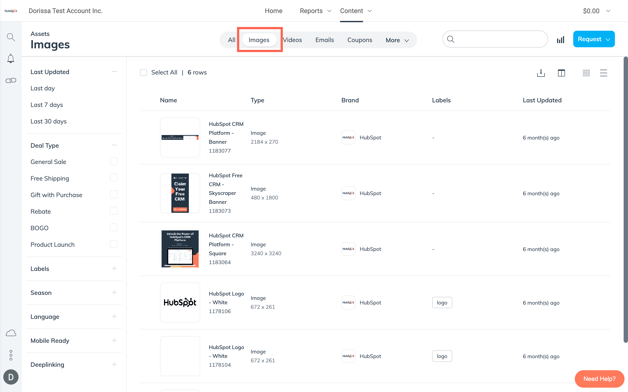Click Dorissa Test Account Inc. name
Image resolution: width=628 pixels, height=392 pixels.
[x=65, y=11]
